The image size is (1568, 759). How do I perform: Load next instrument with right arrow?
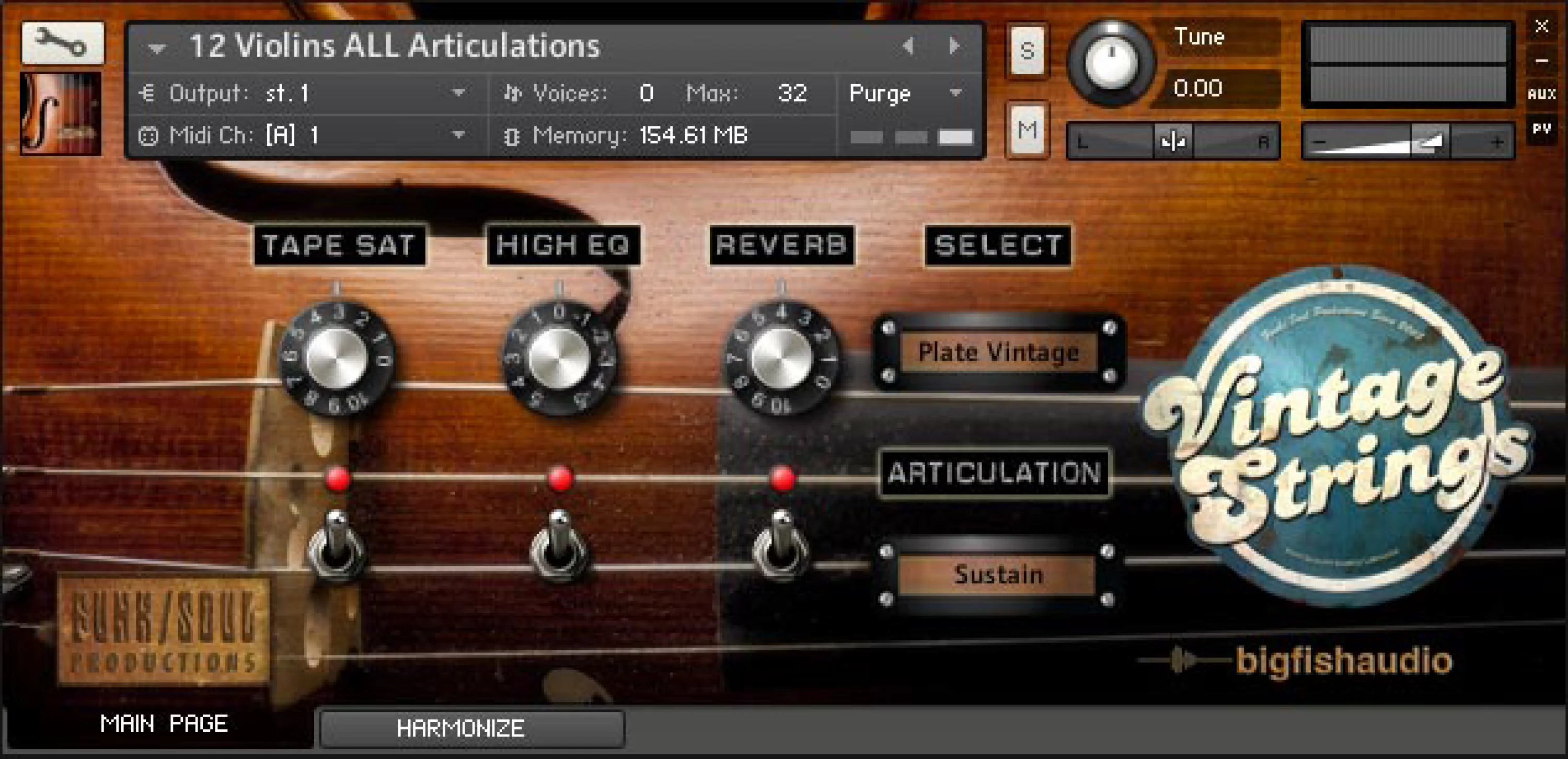(954, 46)
